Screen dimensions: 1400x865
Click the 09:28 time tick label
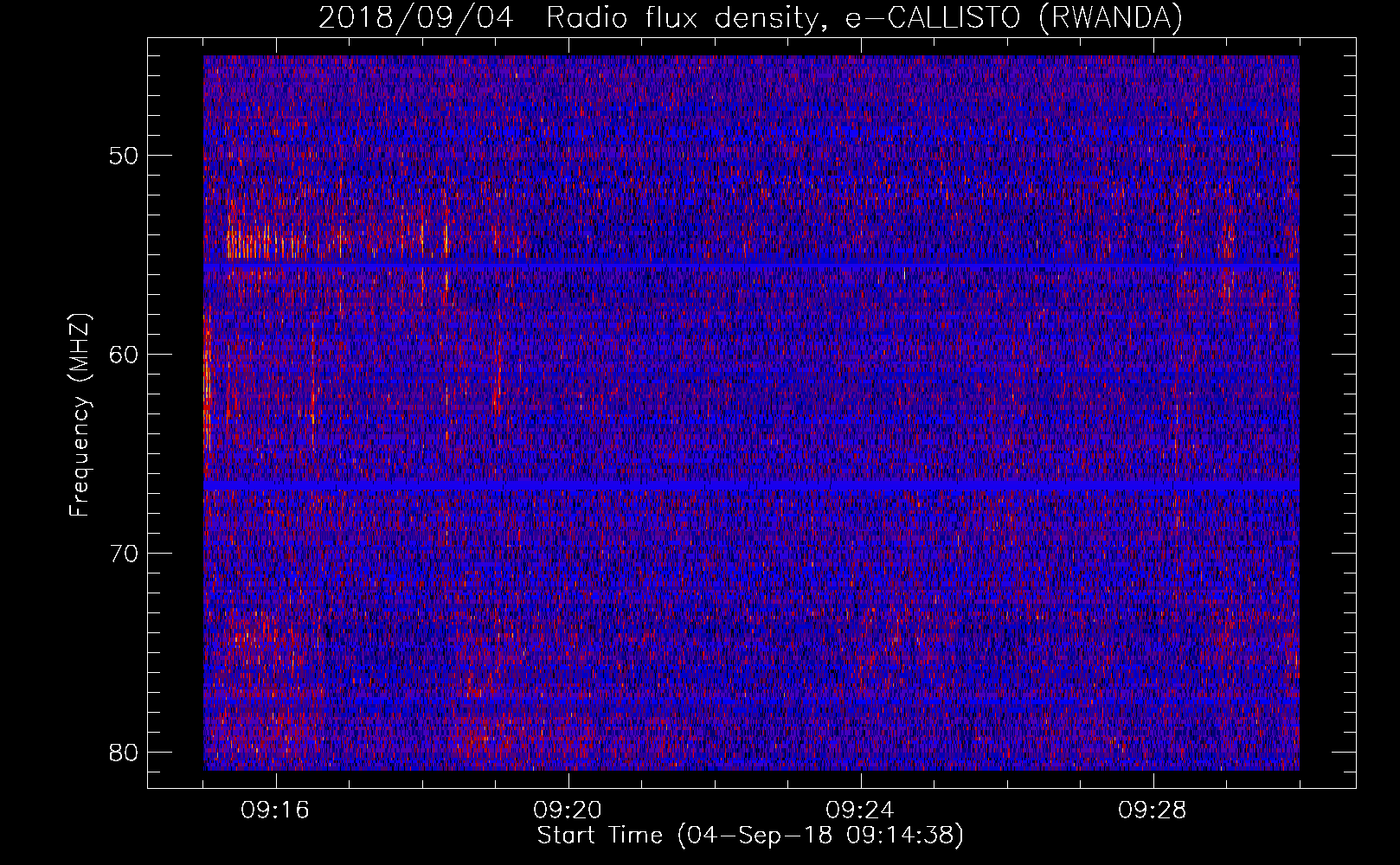pyautogui.click(x=1153, y=811)
